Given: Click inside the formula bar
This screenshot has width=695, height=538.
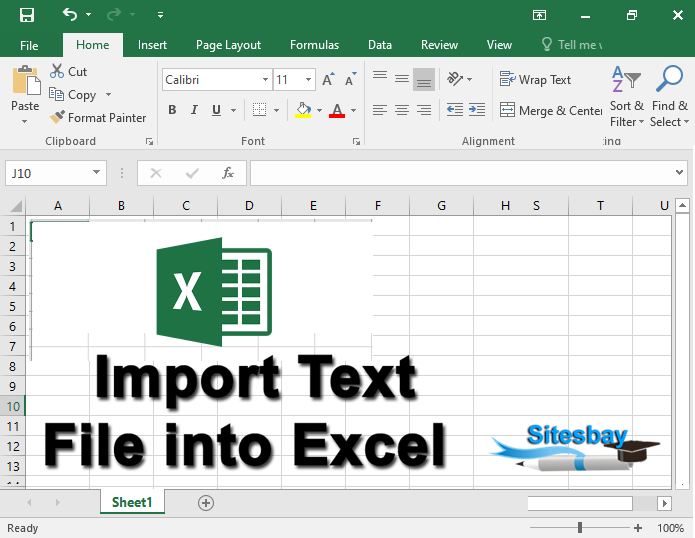Looking at the screenshot, I should tap(461, 173).
